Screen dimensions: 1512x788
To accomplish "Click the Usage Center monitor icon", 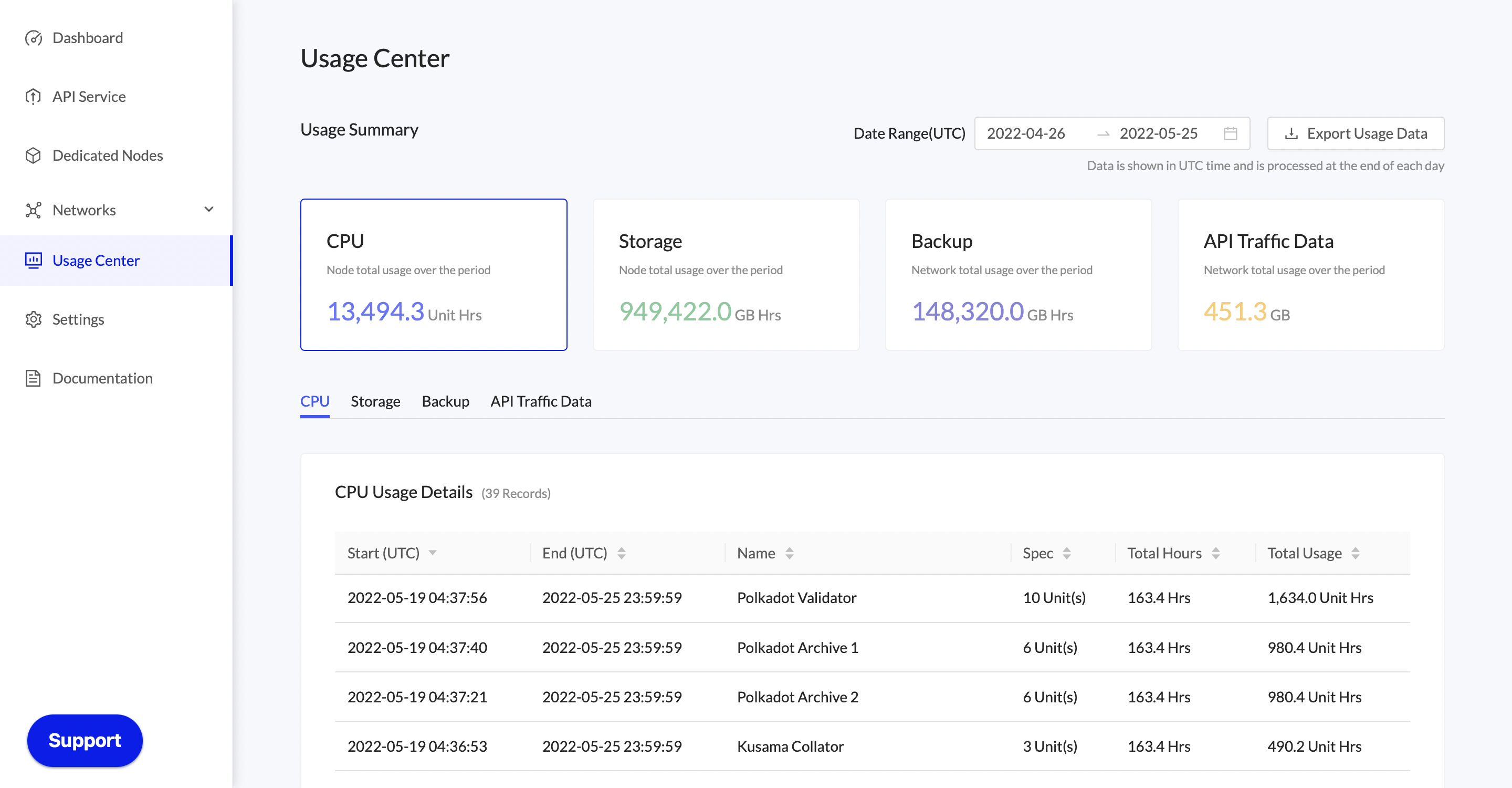I will [34, 260].
